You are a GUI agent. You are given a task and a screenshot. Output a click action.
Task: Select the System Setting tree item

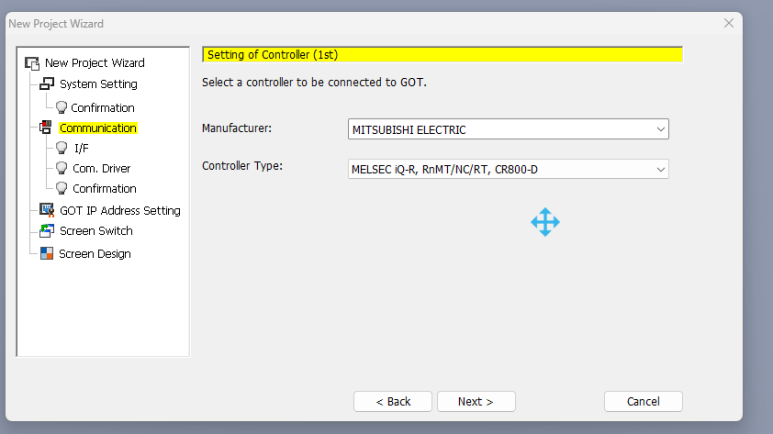(x=99, y=84)
